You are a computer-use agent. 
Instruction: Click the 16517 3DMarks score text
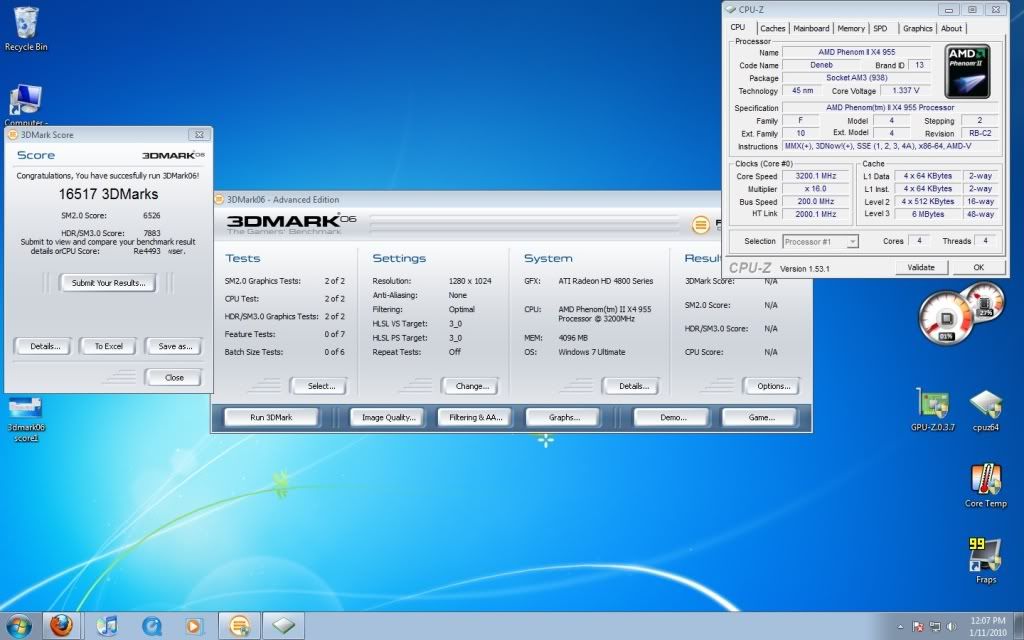tap(108, 194)
